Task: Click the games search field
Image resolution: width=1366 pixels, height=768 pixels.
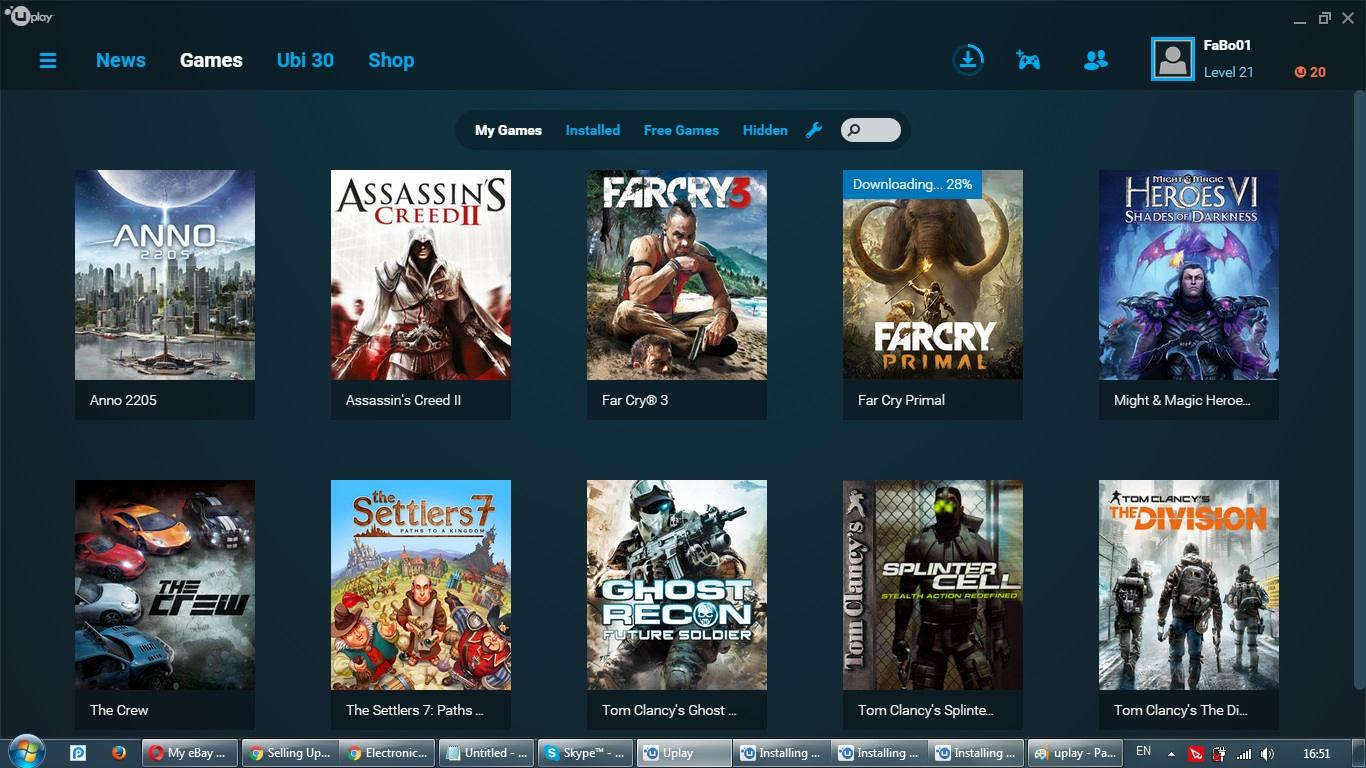Action: pos(871,130)
